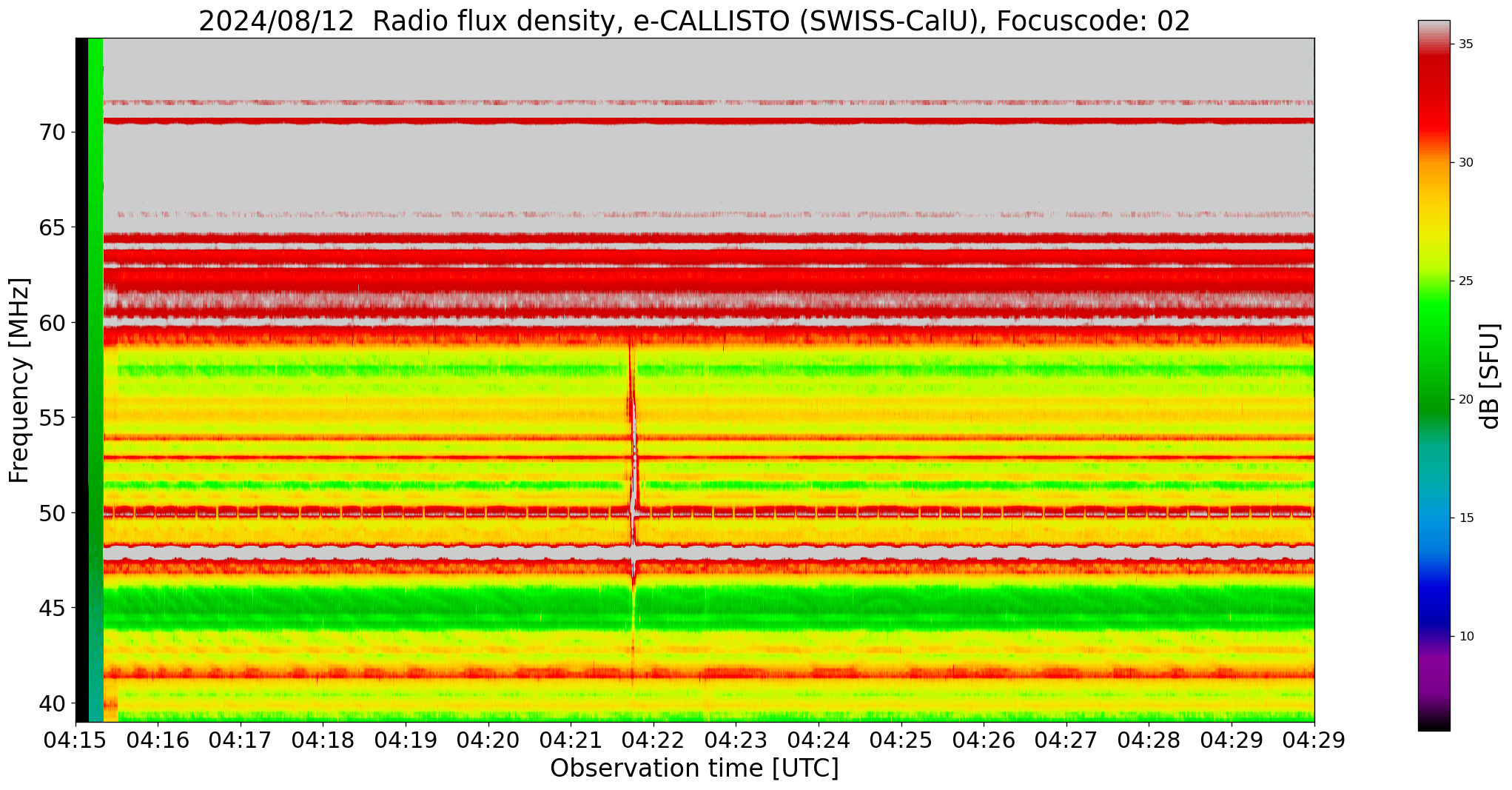
Task: Click the red region of the colorbar
Action: 1434,96
